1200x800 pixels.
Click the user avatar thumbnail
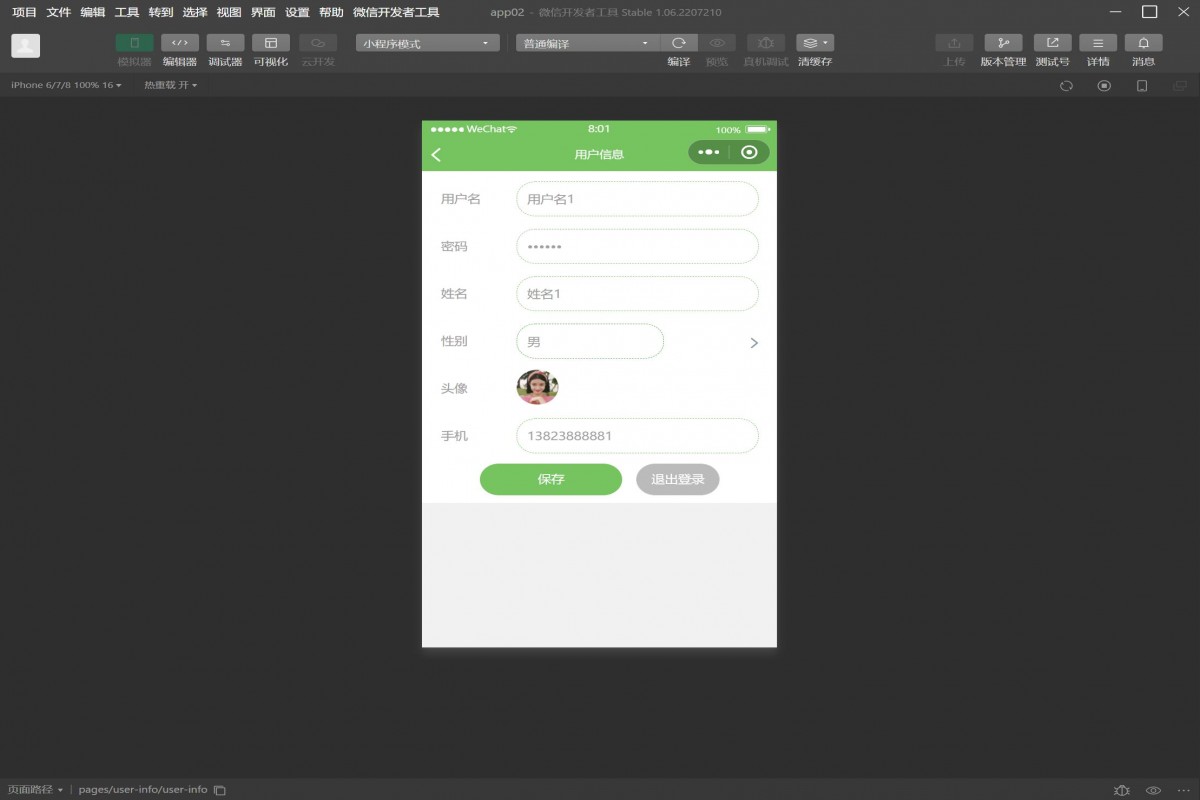tap(537, 387)
